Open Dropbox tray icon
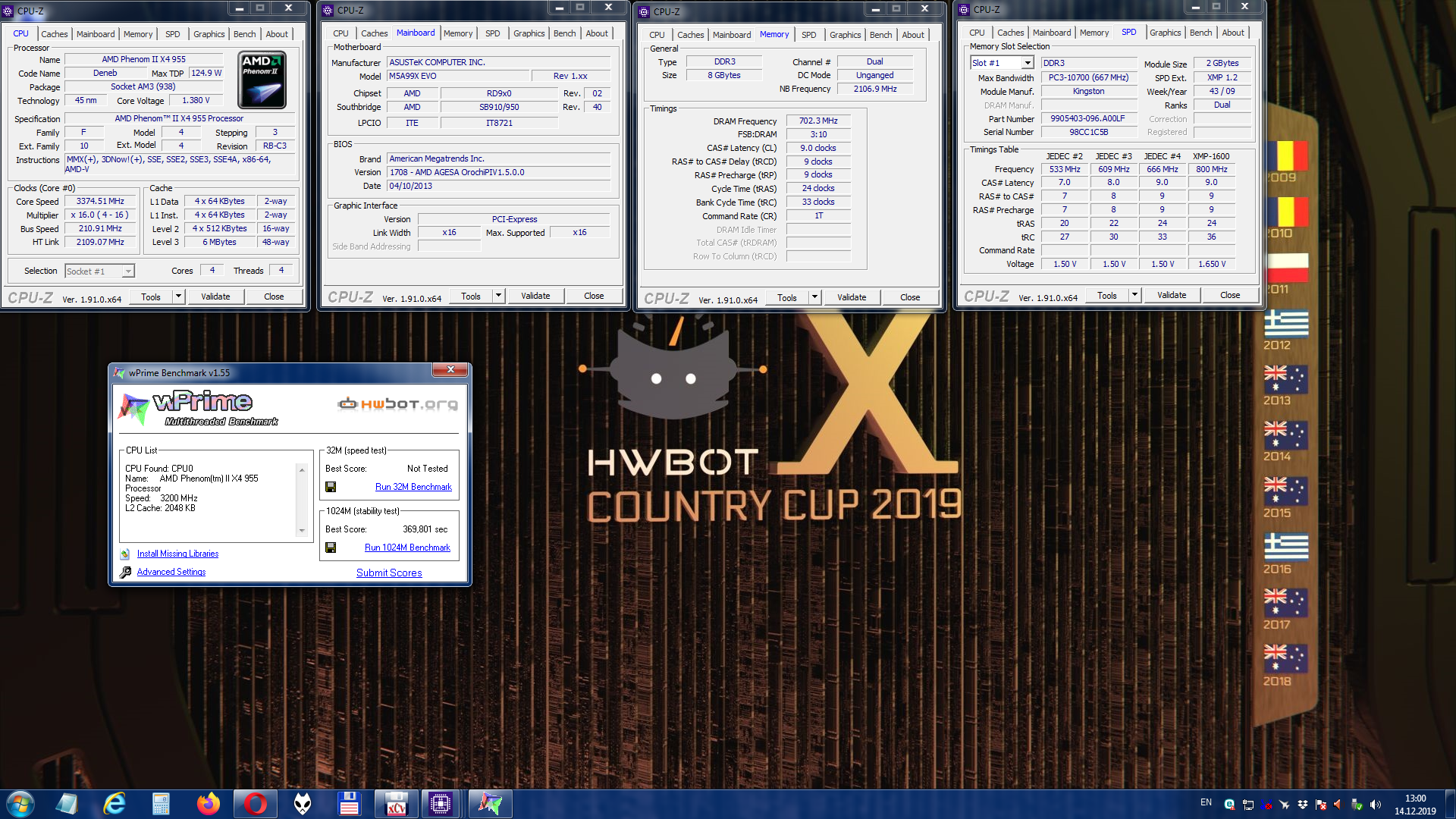 1303,805
